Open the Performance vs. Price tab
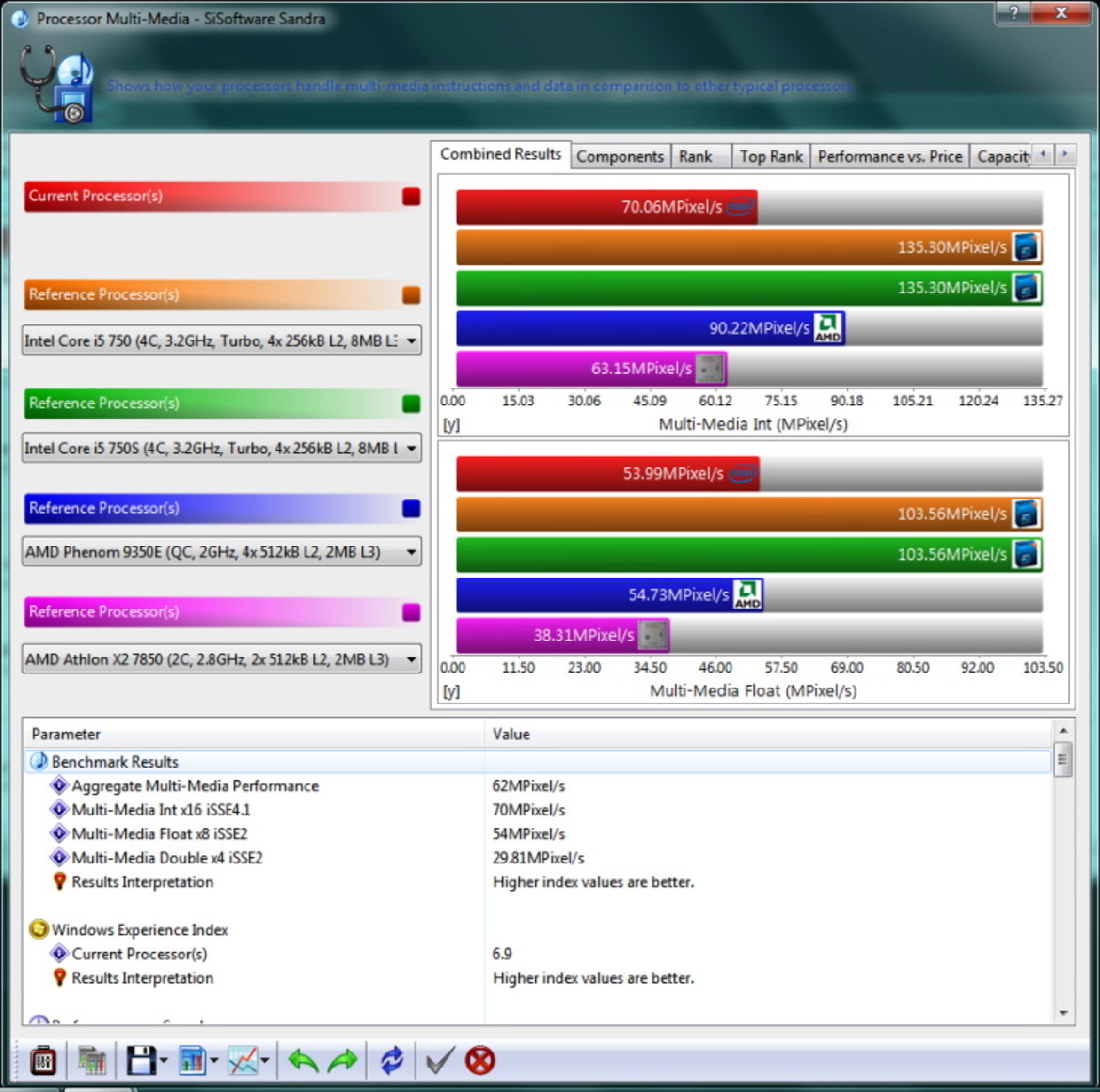 coord(890,156)
